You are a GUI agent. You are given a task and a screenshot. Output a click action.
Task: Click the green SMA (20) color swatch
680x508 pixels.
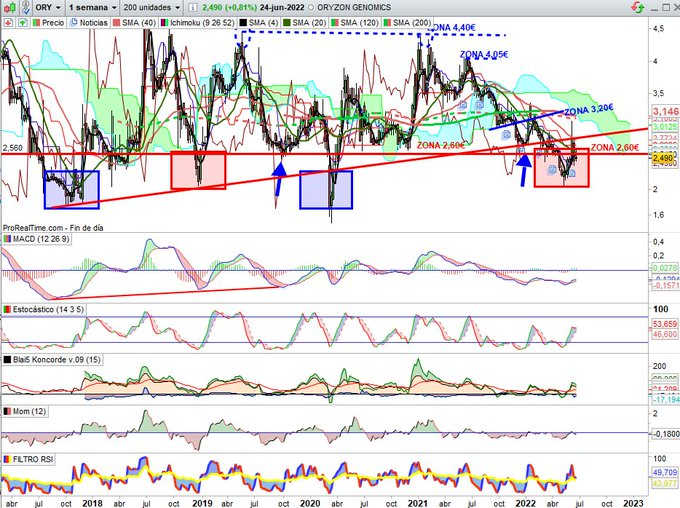pyautogui.click(x=287, y=23)
